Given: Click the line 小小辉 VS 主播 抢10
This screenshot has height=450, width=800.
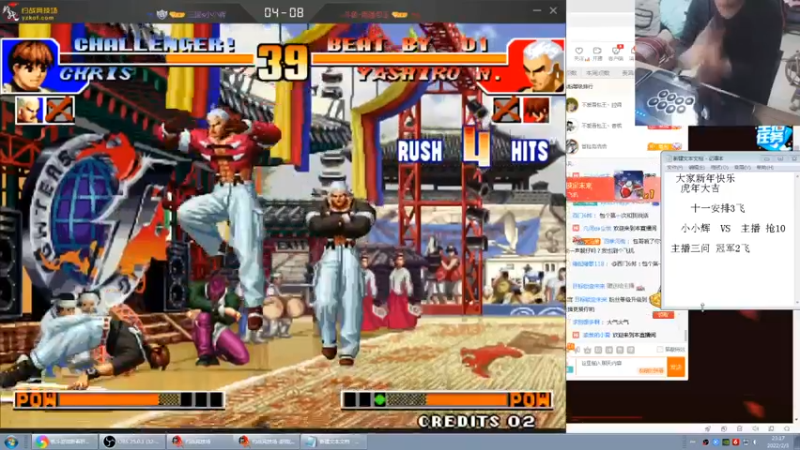Looking at the screenshot, I should coord(733,228).
